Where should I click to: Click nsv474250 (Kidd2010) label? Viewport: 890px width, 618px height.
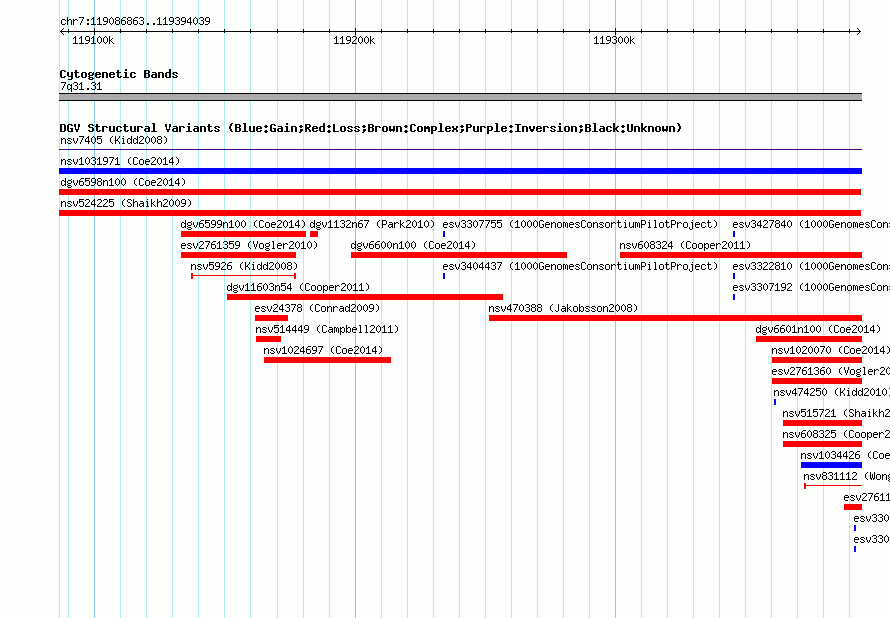(x=832, y=392)
